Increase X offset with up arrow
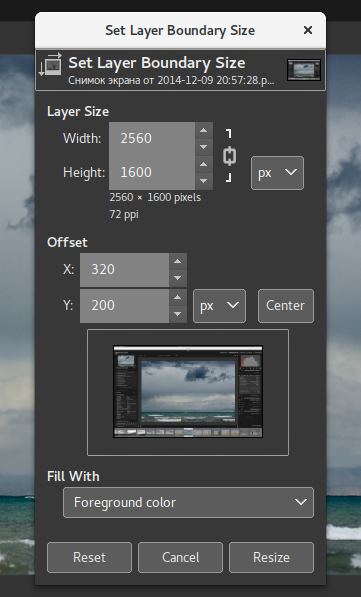The image size is (361, 597). click(177, 262)
